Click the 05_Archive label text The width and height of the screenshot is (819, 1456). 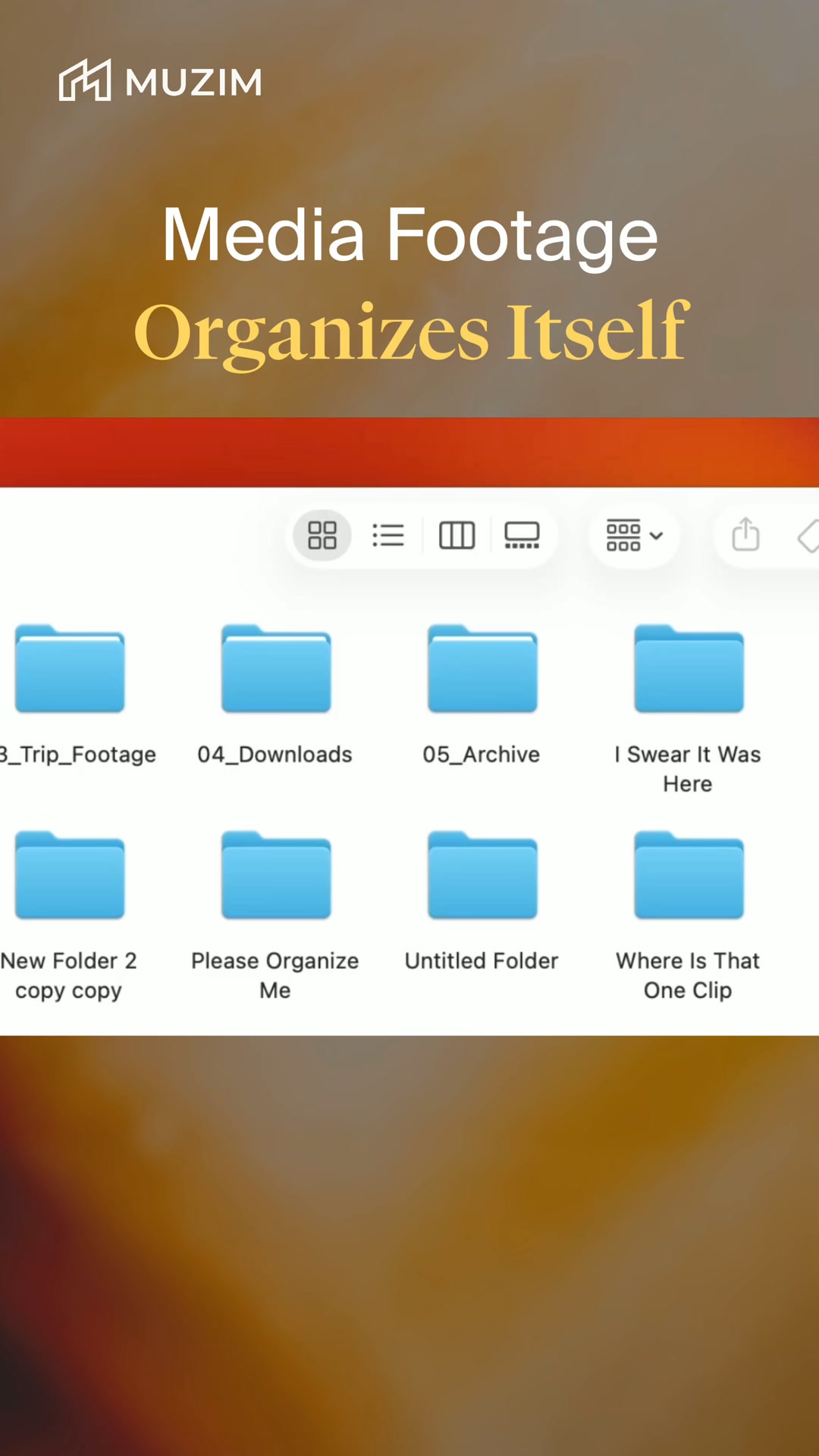(x=482, y=755)
